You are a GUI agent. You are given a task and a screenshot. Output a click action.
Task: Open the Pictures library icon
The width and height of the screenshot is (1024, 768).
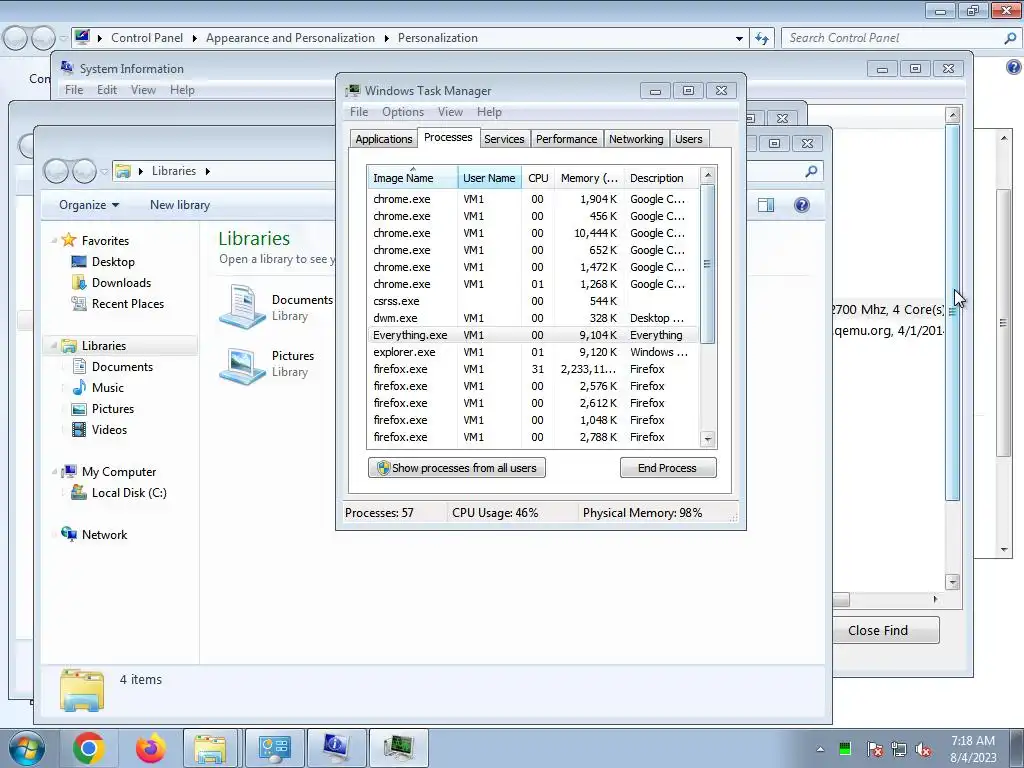[x=242, y=364]
